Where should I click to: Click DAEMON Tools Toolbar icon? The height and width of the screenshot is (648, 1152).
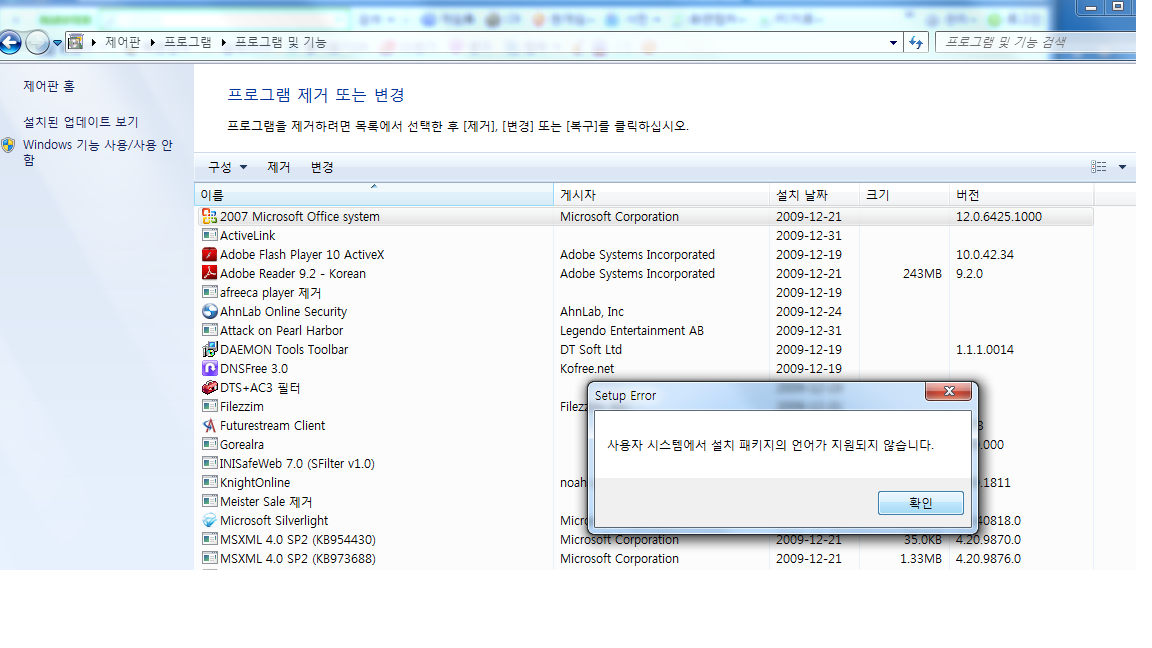point(209,349)
